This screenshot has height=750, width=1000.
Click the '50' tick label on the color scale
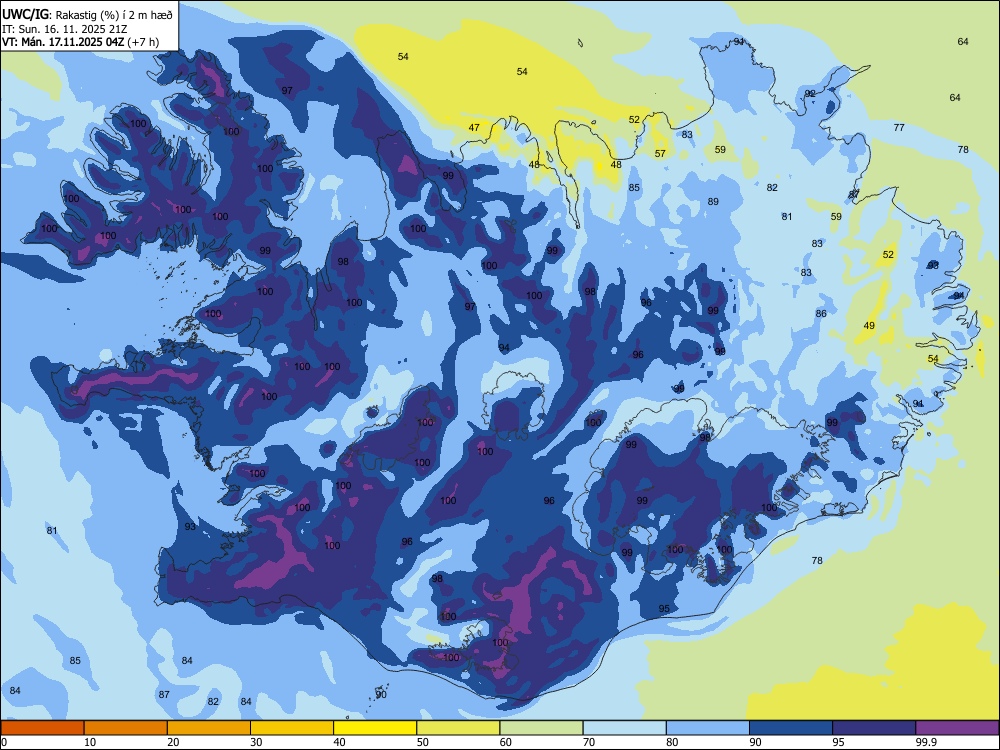pyautogui.click(x=422, y=742)
